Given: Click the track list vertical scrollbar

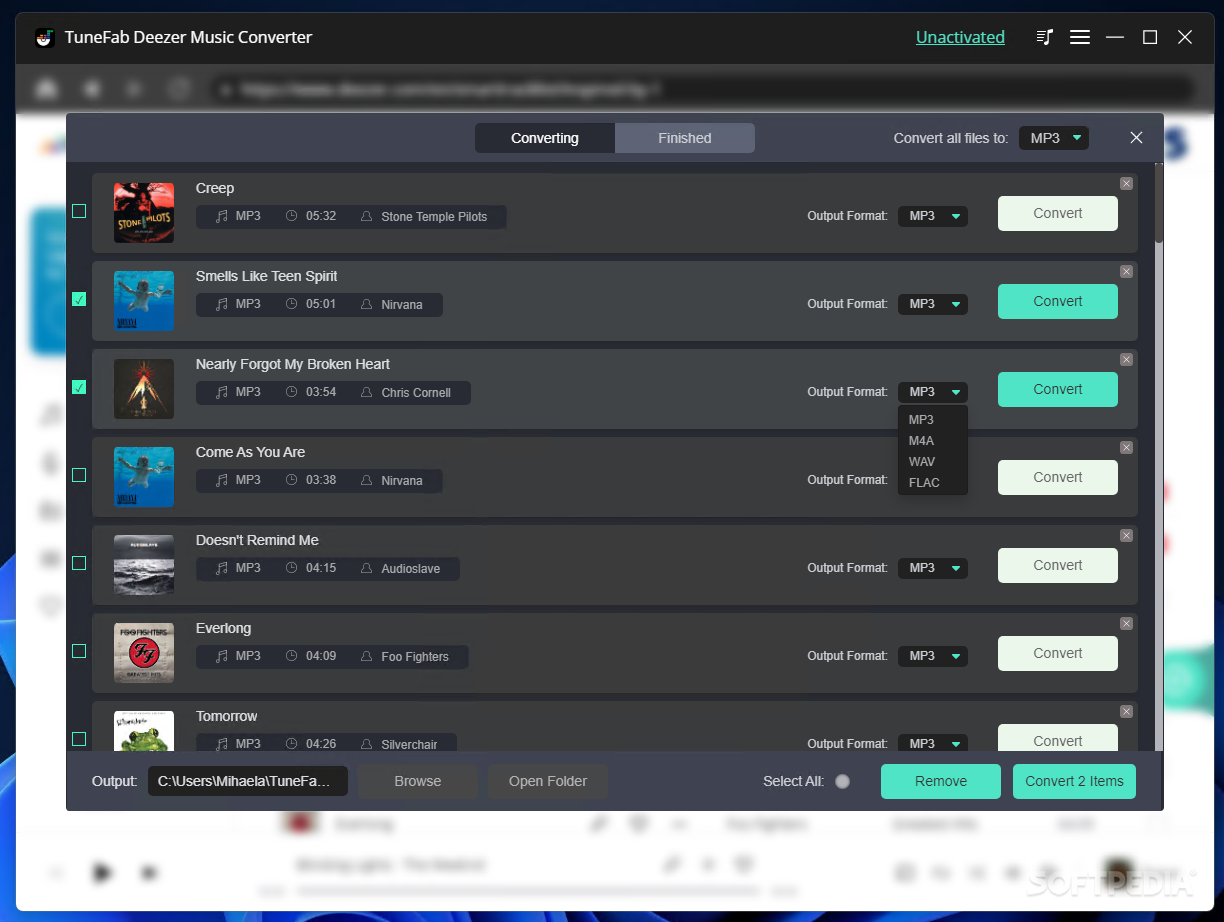Looking at the screenshot, I should [1159, 203].
